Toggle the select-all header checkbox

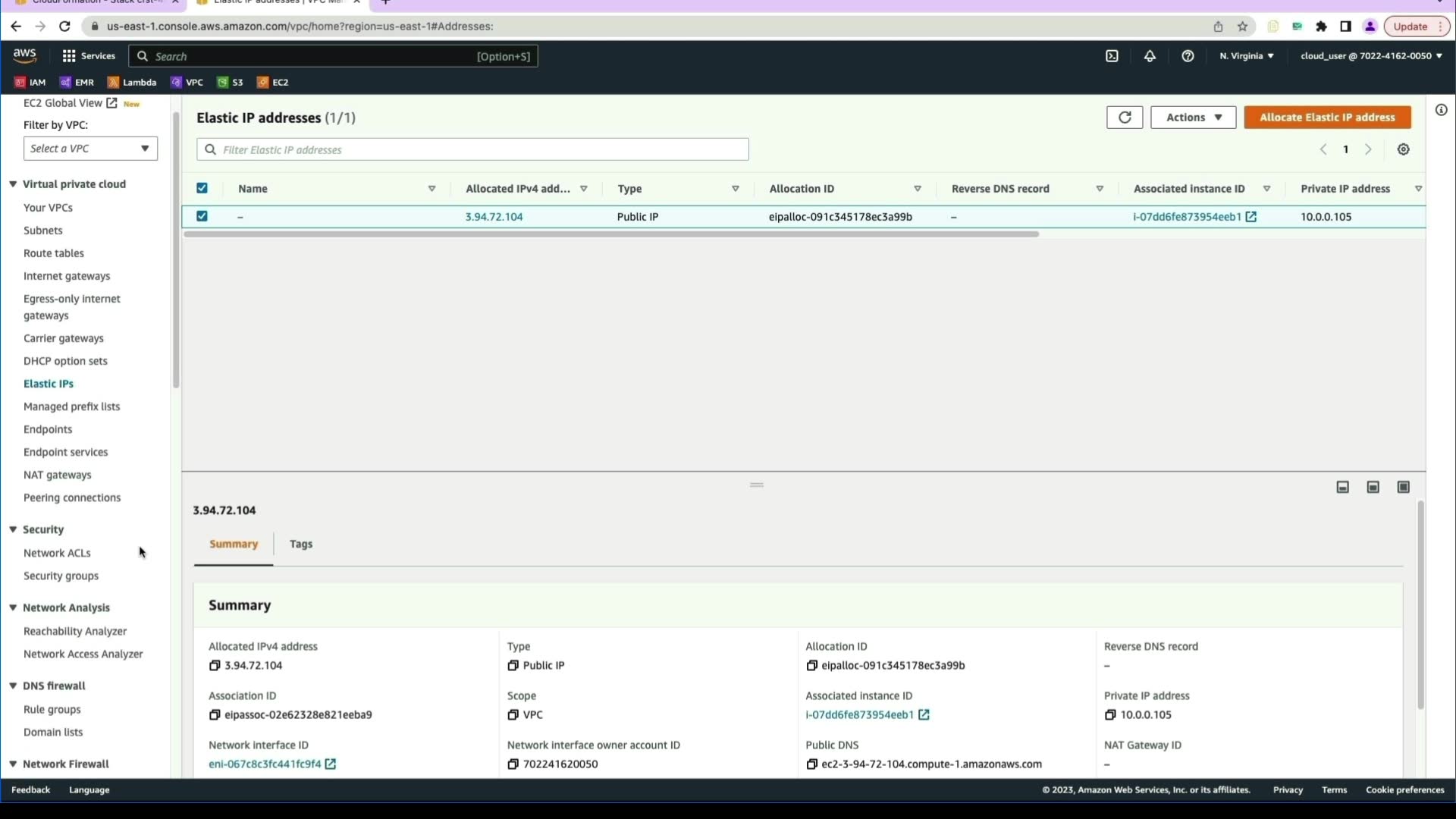(202, 189)
